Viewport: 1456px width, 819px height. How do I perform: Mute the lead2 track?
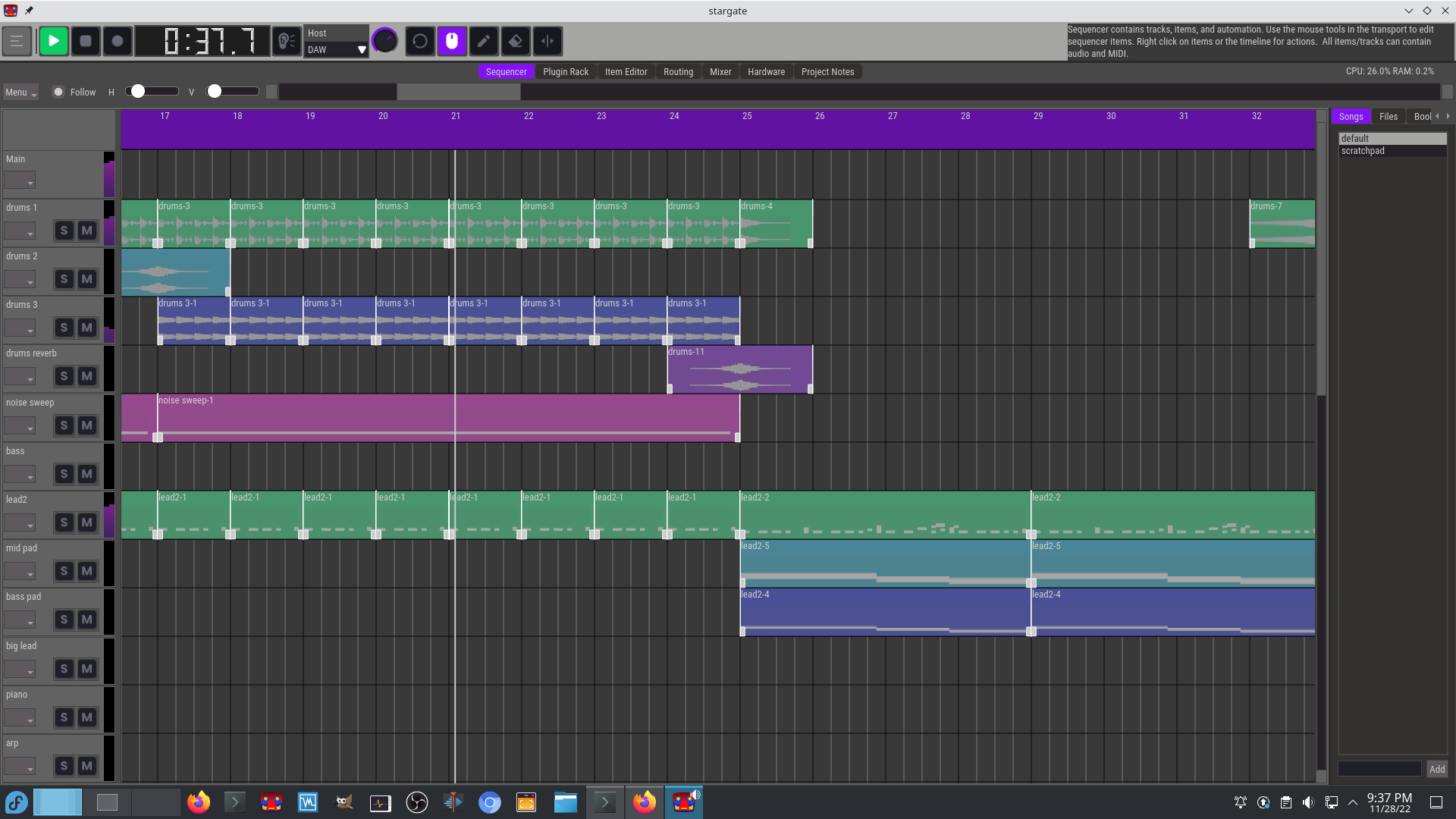click(x=87, y=522)
